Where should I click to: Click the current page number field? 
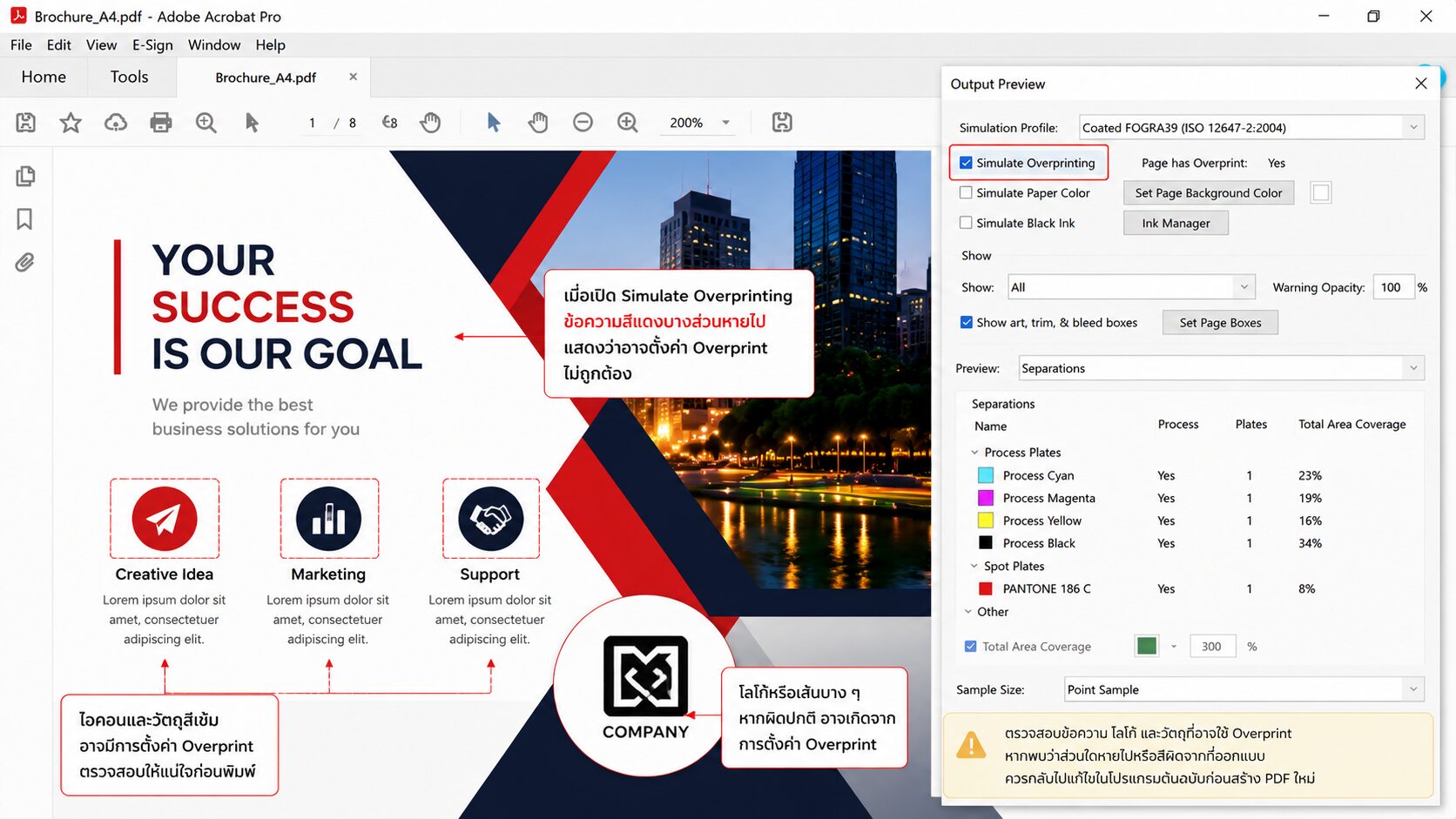click(x=312, y=123)
